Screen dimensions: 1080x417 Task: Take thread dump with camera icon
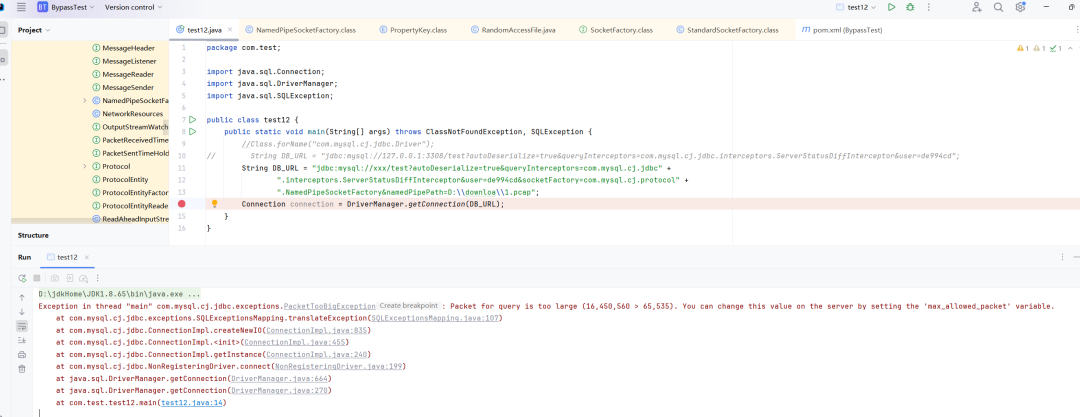(55, 278)
